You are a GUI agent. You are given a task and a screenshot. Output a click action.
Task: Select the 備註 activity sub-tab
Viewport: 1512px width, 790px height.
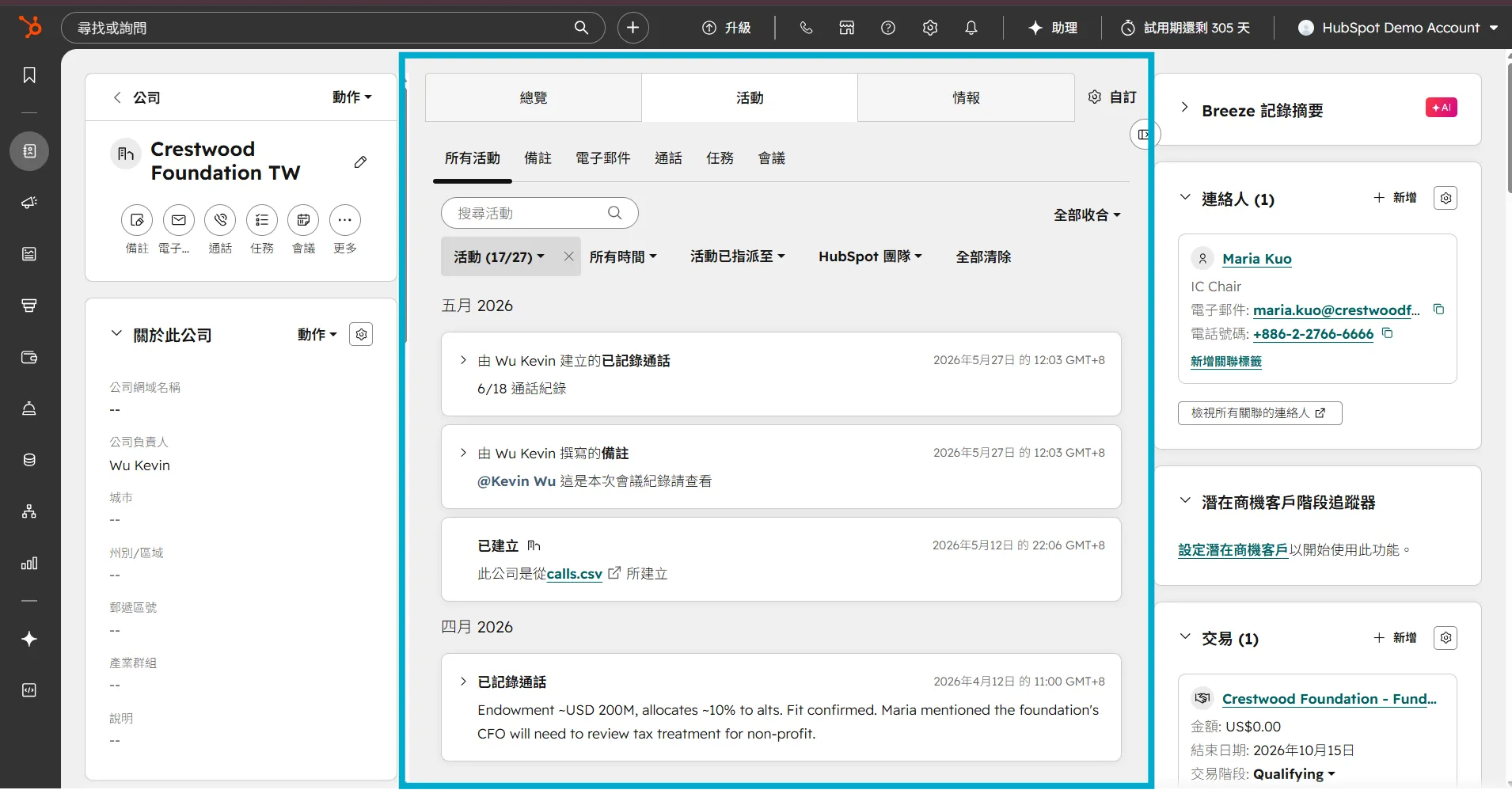tap(538, 158)
